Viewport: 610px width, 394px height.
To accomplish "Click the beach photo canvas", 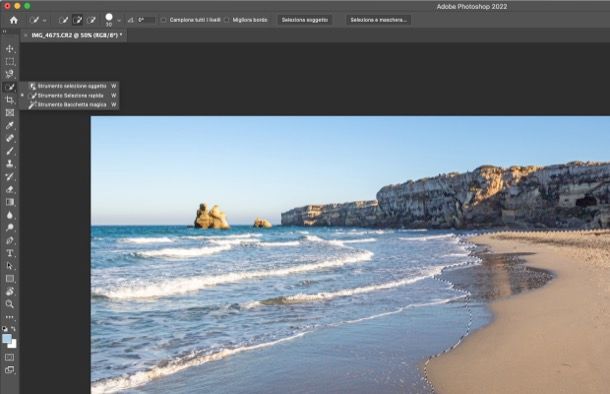I will point(350,255).
